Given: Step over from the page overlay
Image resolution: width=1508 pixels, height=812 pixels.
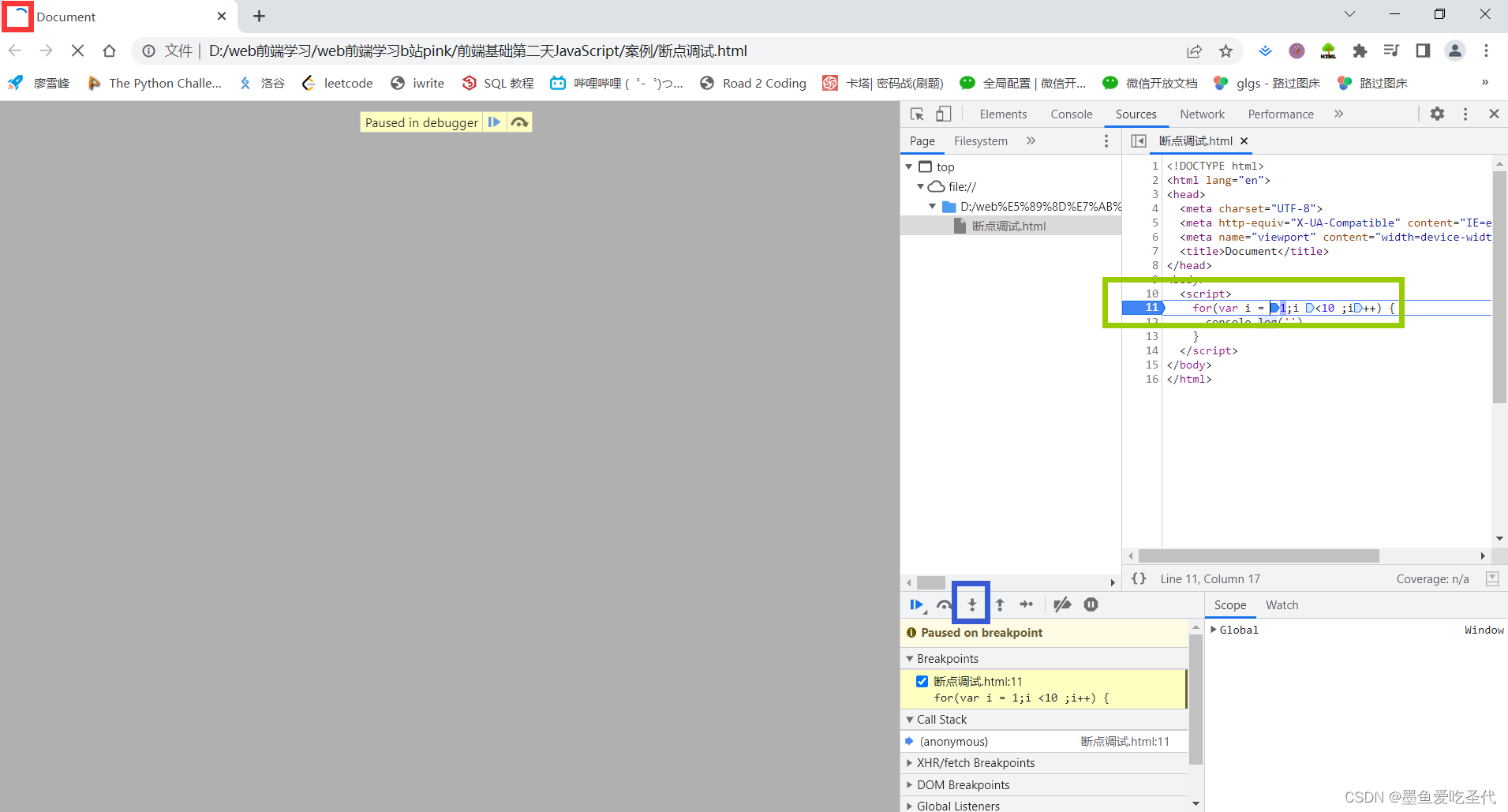Looking at the screenshot, I should pos(519,122).
